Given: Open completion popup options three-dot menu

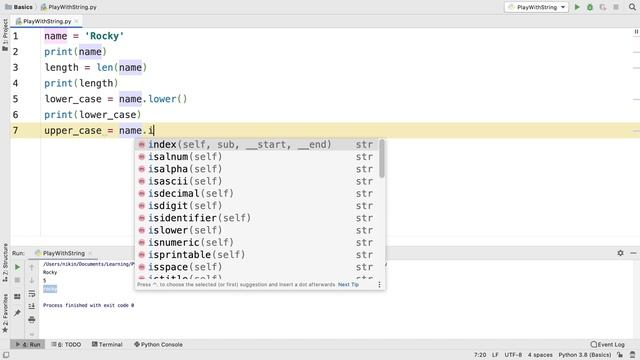Looking at the screenshot, I should (379, 284).
